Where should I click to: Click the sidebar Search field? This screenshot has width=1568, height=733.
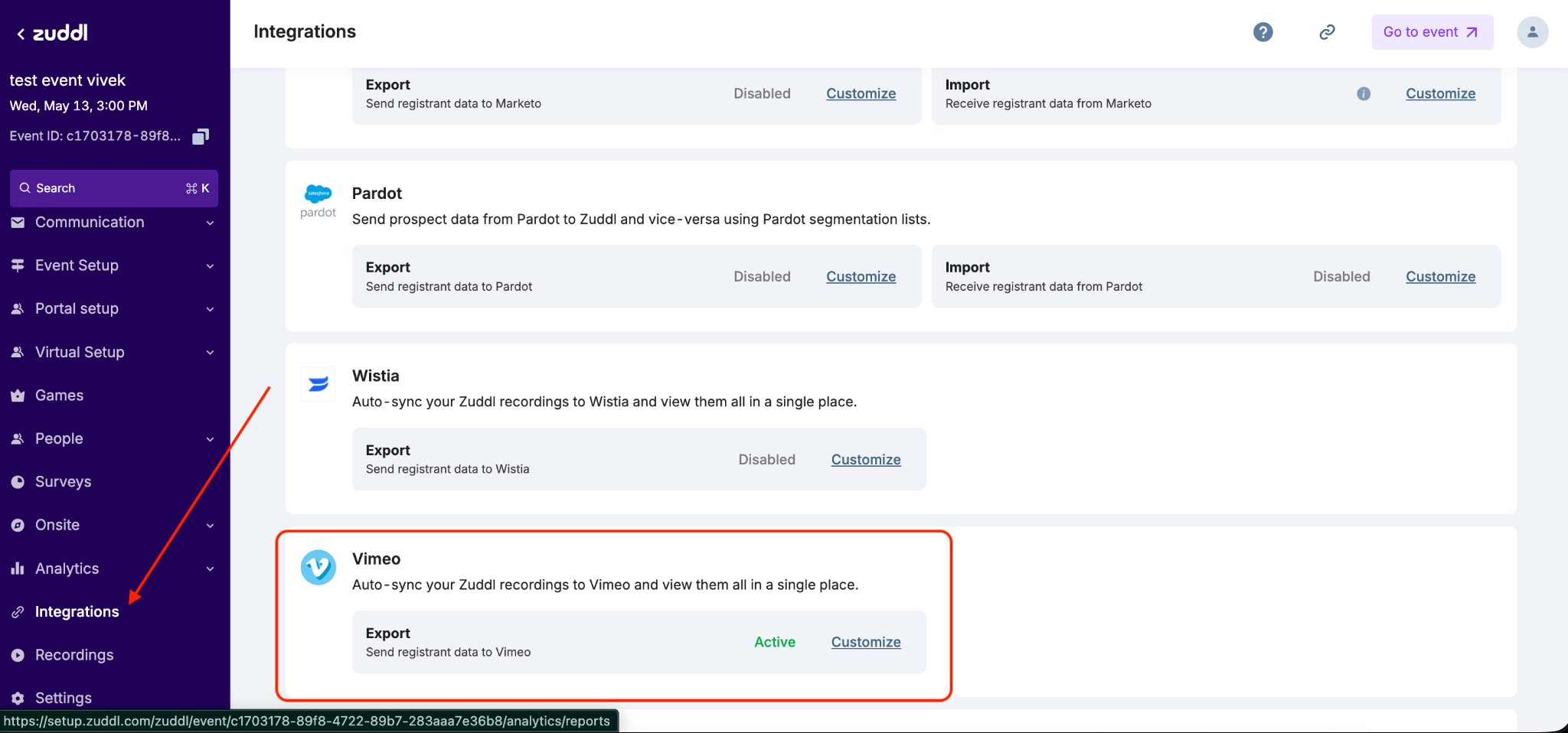click(x=114, y=188)
